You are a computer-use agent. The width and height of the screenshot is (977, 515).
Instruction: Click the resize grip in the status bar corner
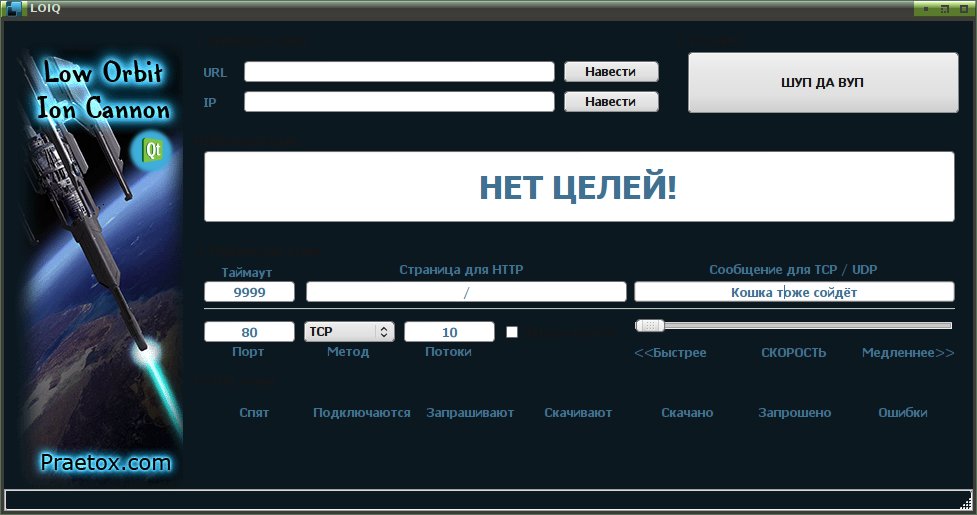point(966,502)
